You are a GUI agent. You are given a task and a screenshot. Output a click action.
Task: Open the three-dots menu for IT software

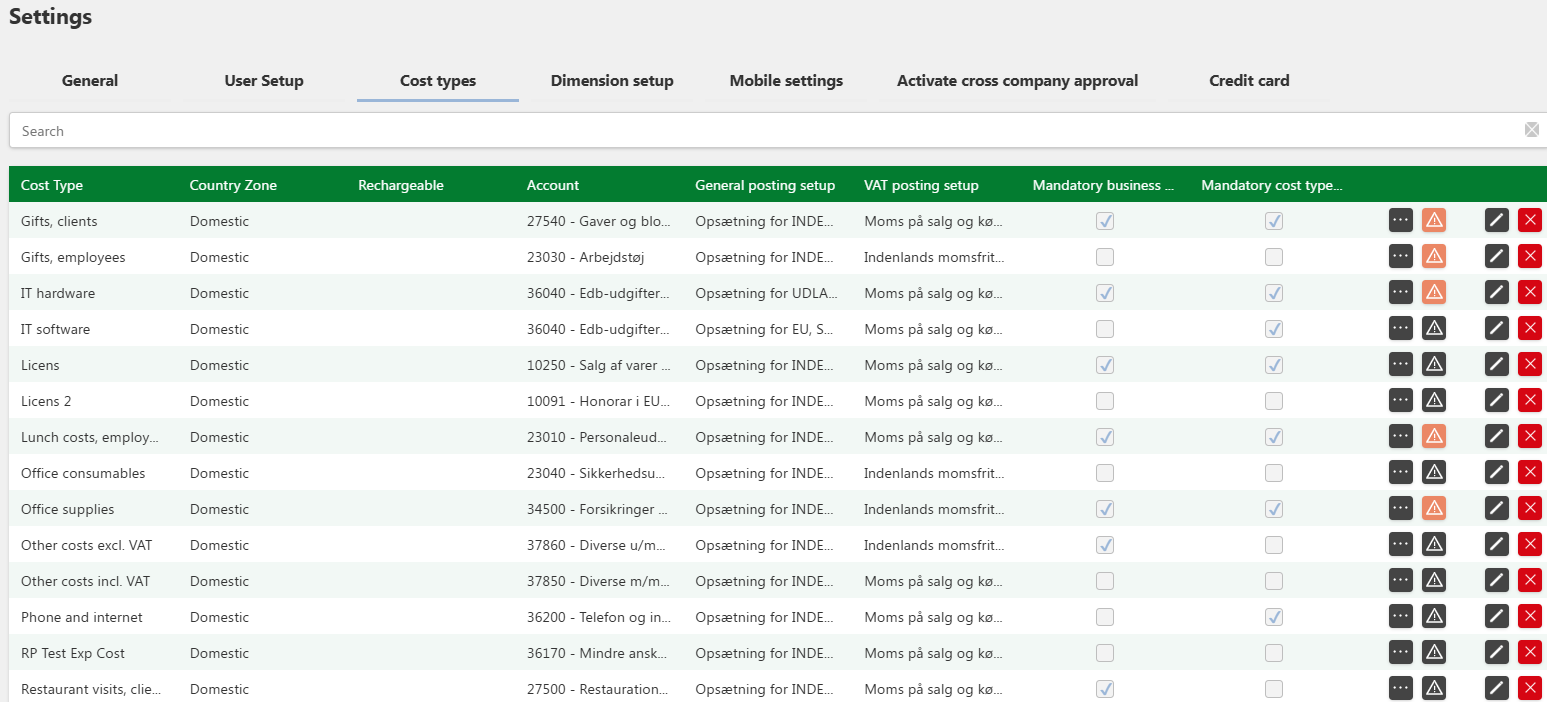[x=1401, y=328]
